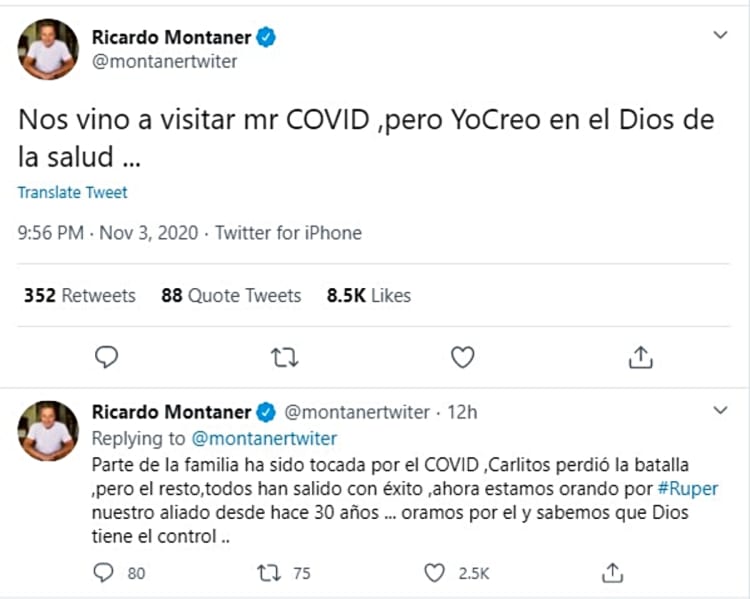
Task: Share the main tweet
Action: [x=641, y=357]
